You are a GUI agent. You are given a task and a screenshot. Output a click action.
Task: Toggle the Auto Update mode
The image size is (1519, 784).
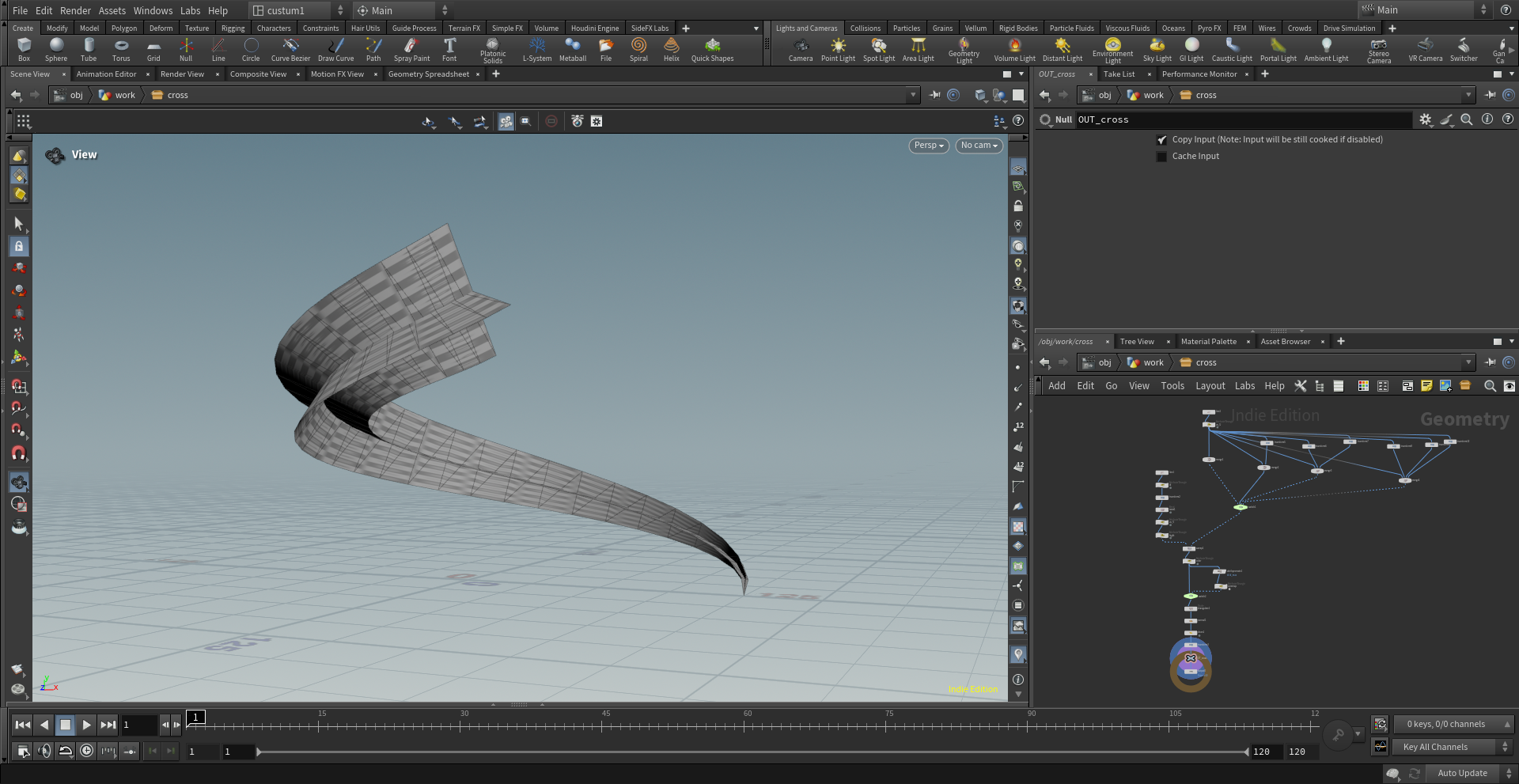click(x=1461, y=773)
